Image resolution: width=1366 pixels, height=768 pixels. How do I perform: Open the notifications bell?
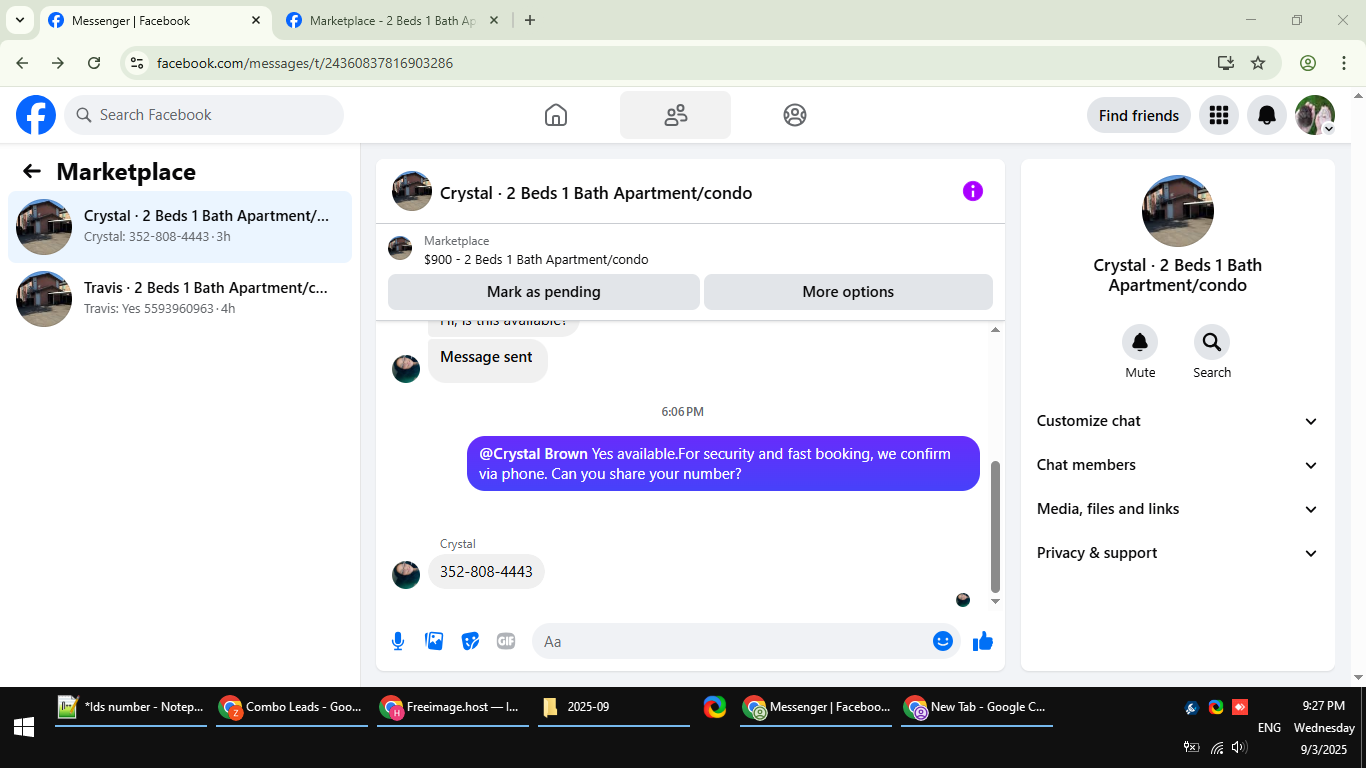(x=1267, y=115)
